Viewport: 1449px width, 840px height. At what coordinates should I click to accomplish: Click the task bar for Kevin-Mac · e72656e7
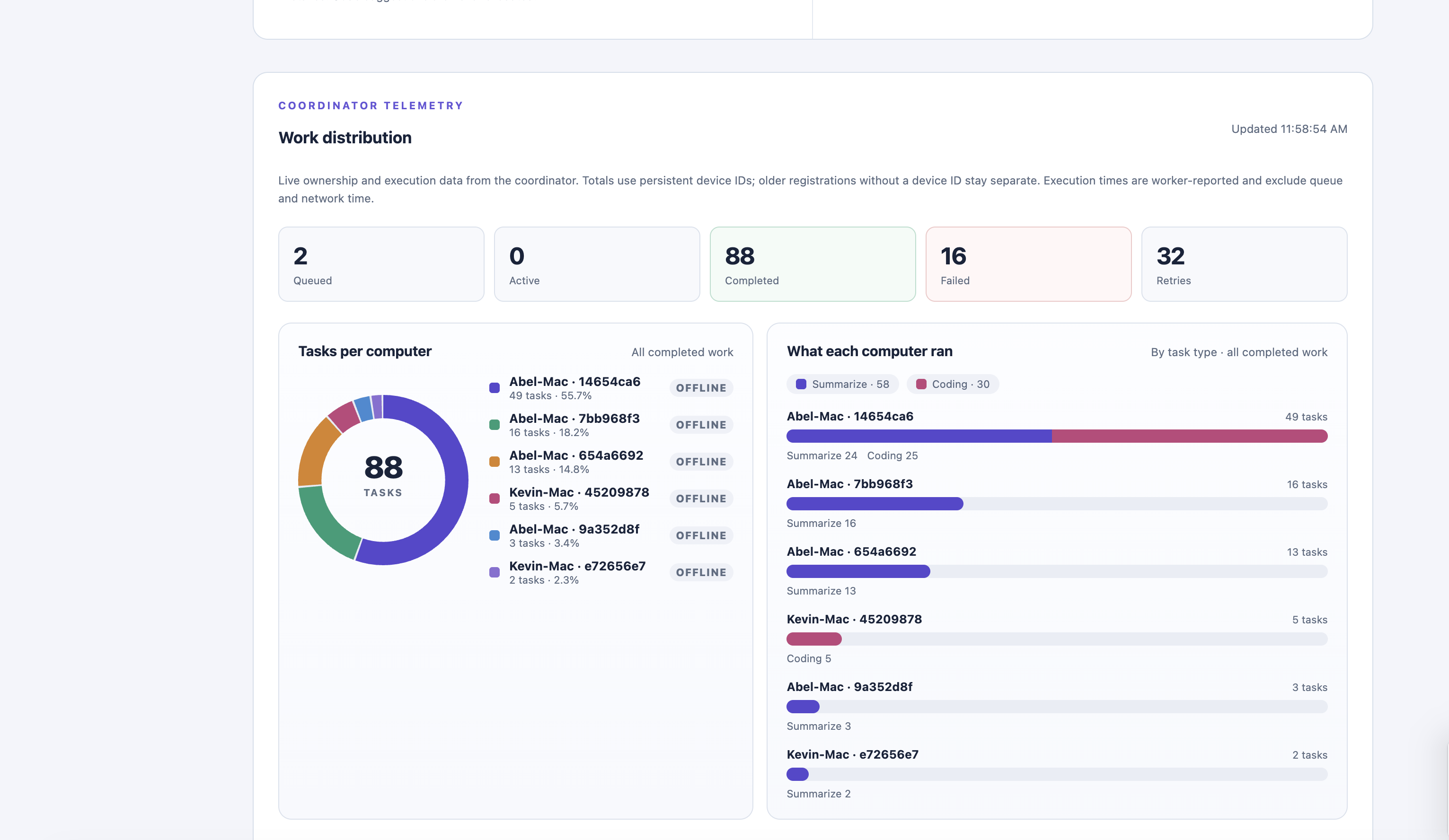1057,774
